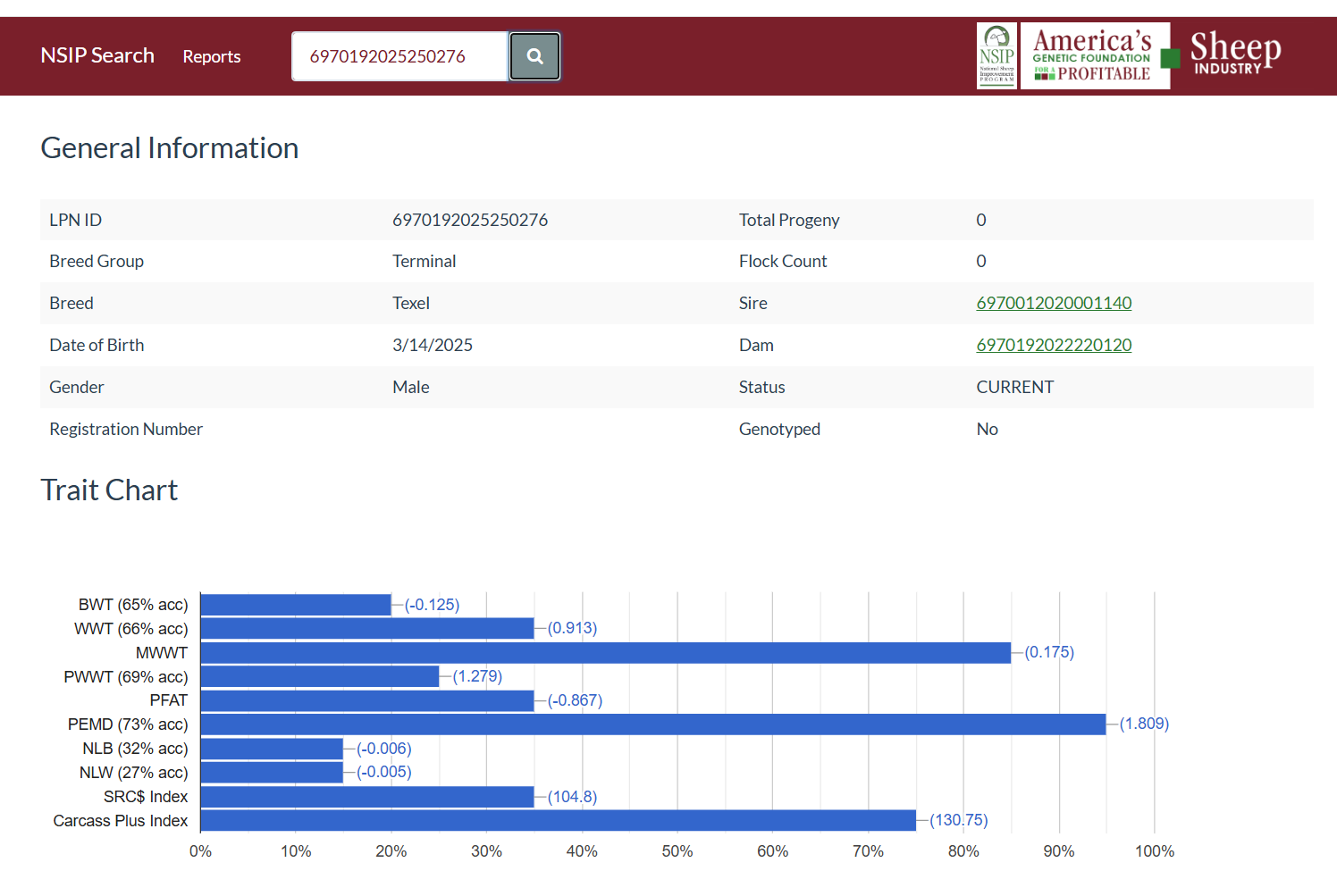This screenshot has height=896, width=1337.
Task: Select the LPN ID value text
Action: pyautogui.click(x=470, y=220)
